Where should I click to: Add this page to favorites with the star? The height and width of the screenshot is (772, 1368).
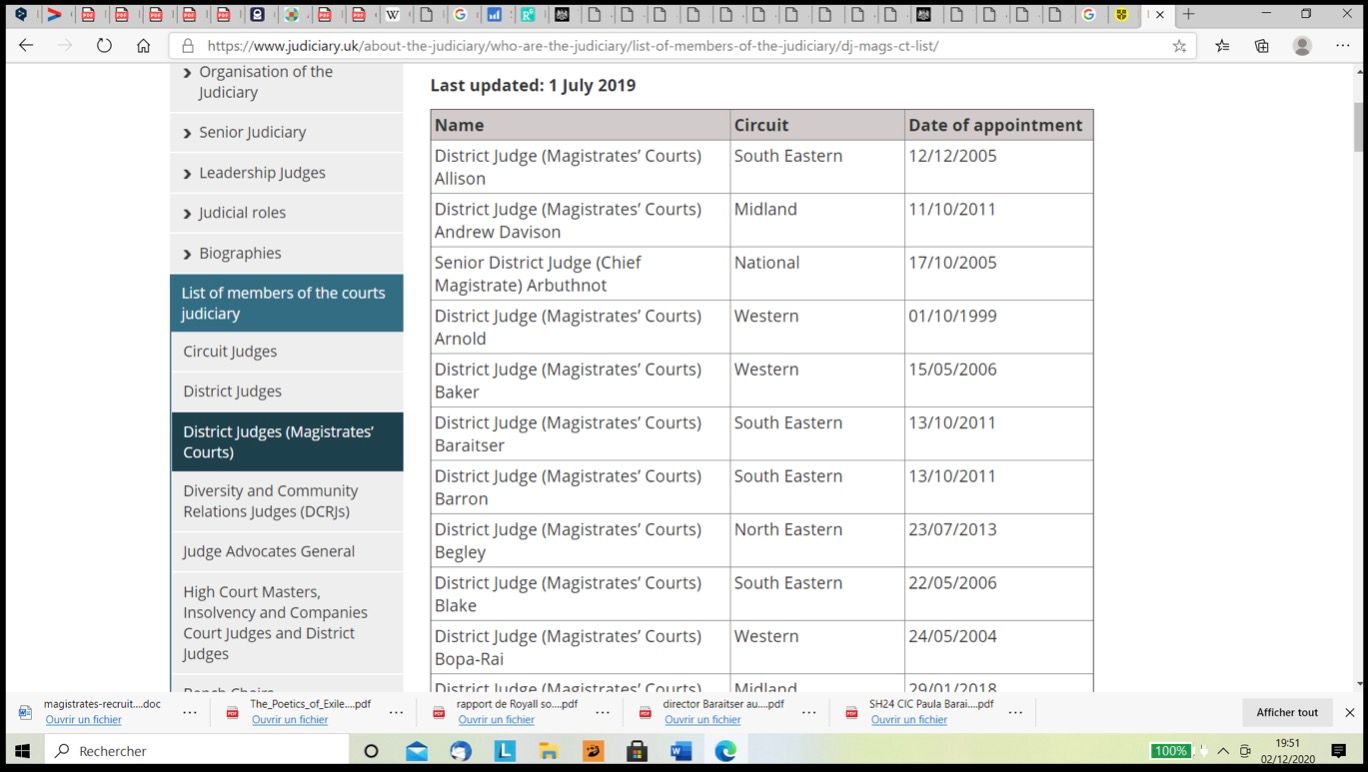[x=1179, y=46]
